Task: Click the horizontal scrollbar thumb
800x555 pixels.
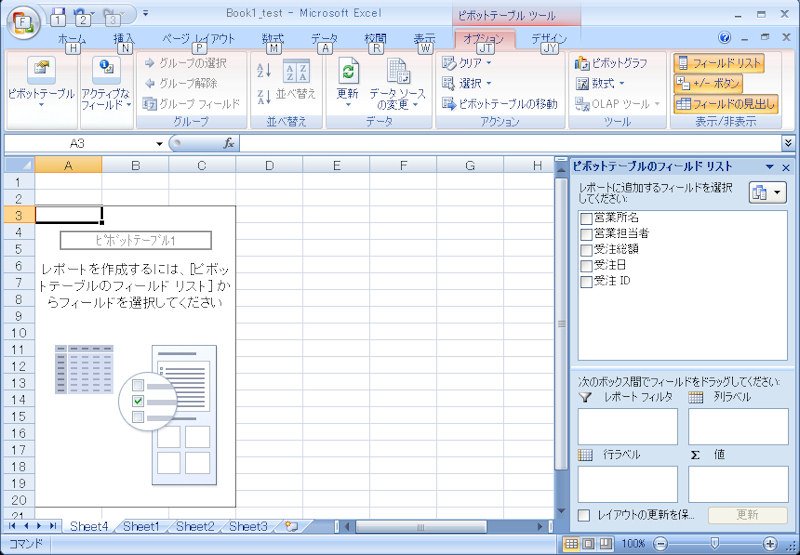Action: [420, 526]
